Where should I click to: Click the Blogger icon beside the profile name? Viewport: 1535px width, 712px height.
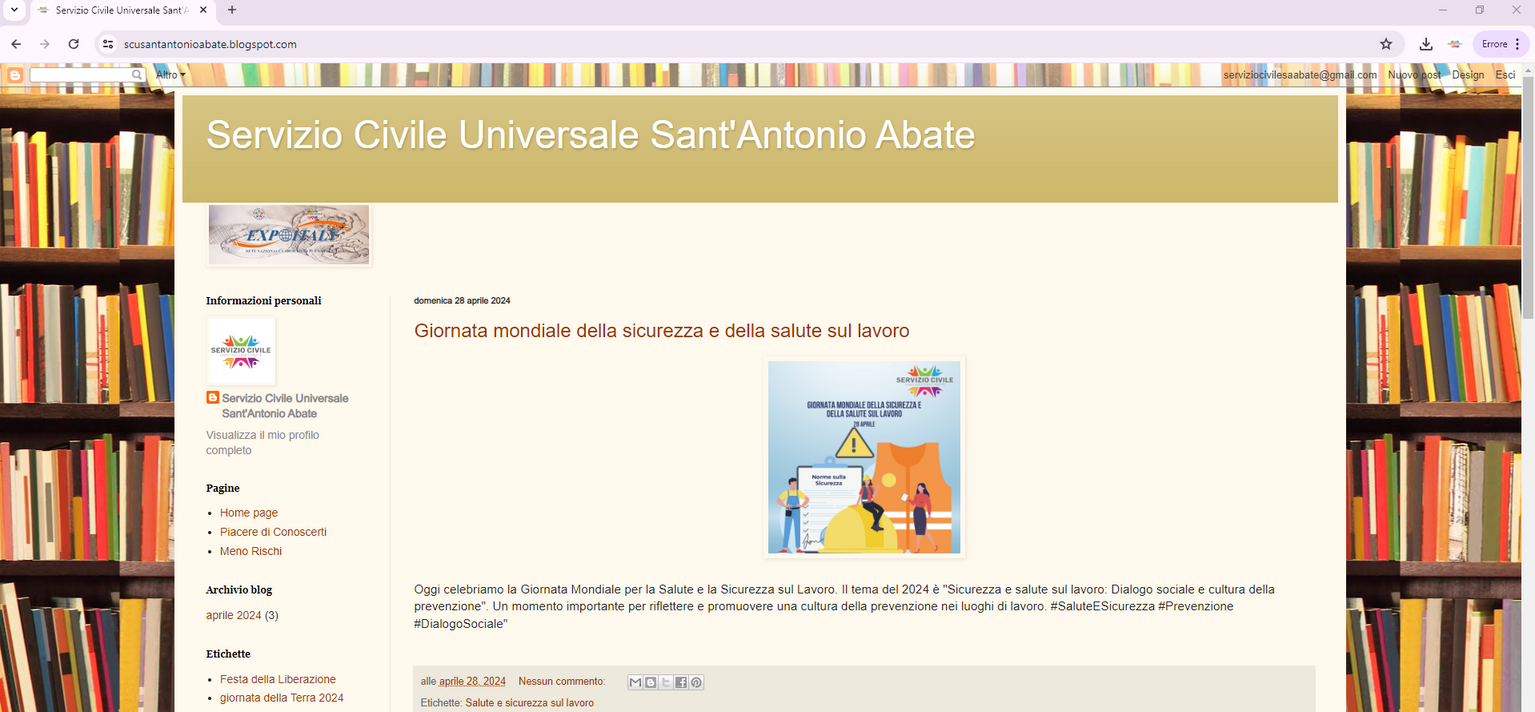coord(212,398)
